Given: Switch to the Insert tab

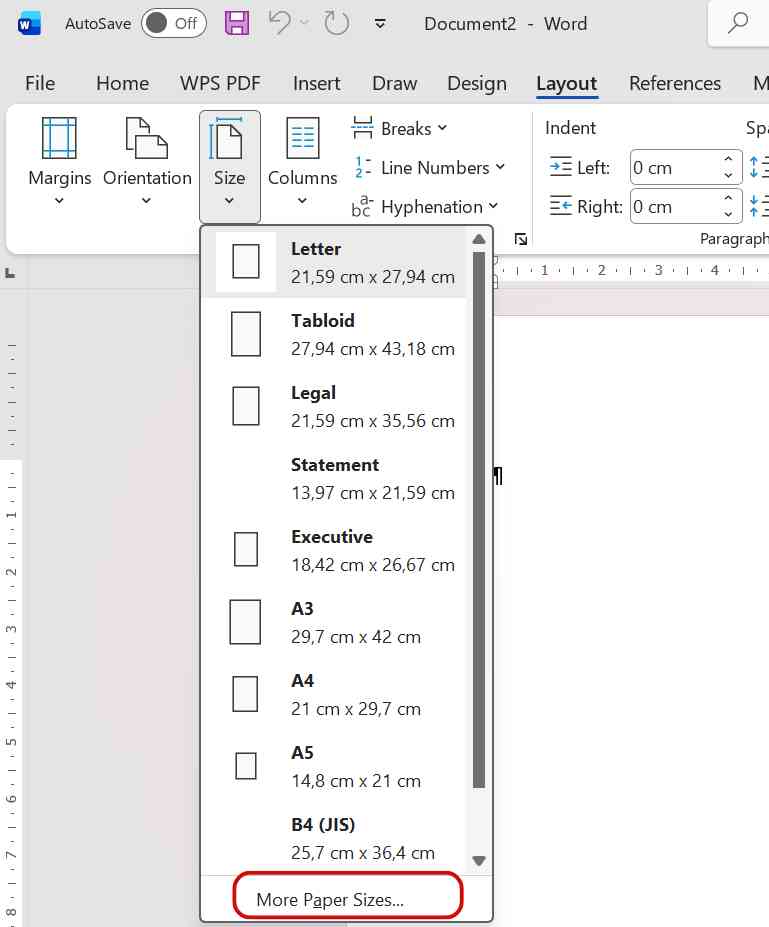Looking at the screenshot, I should pyautogui.click(x=316, y=83).
